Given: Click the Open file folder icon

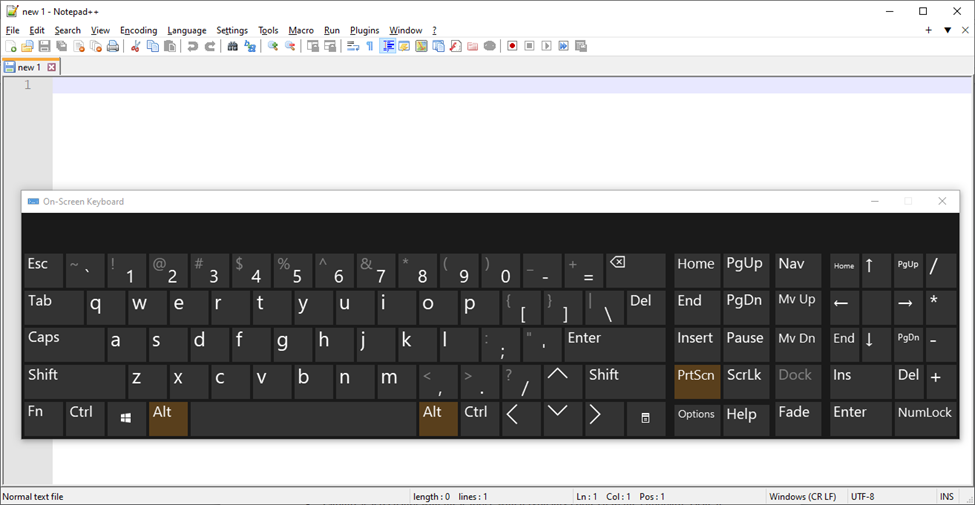Looking at the screenshot, I should [27, 46].
